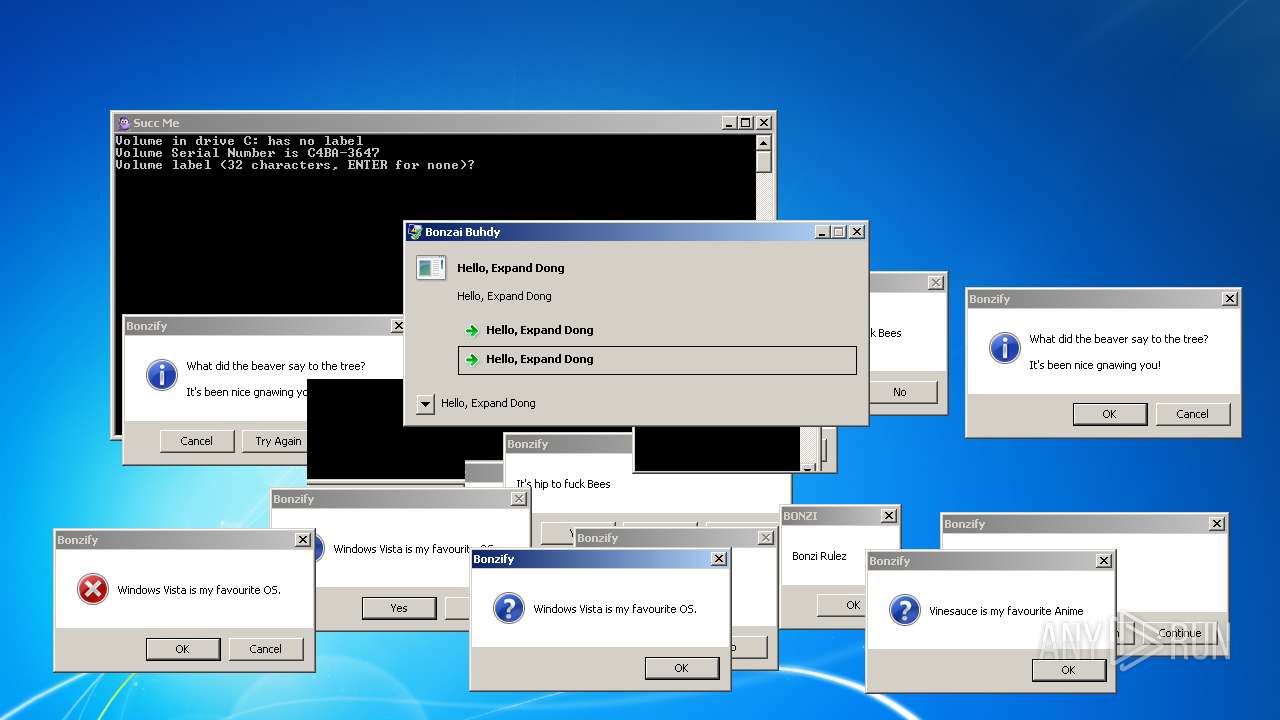The image size is (1280, 720).
Task: Click the question mark icon beside Windows Vista message
Action: pyautogui.click(x=508, y=608)
